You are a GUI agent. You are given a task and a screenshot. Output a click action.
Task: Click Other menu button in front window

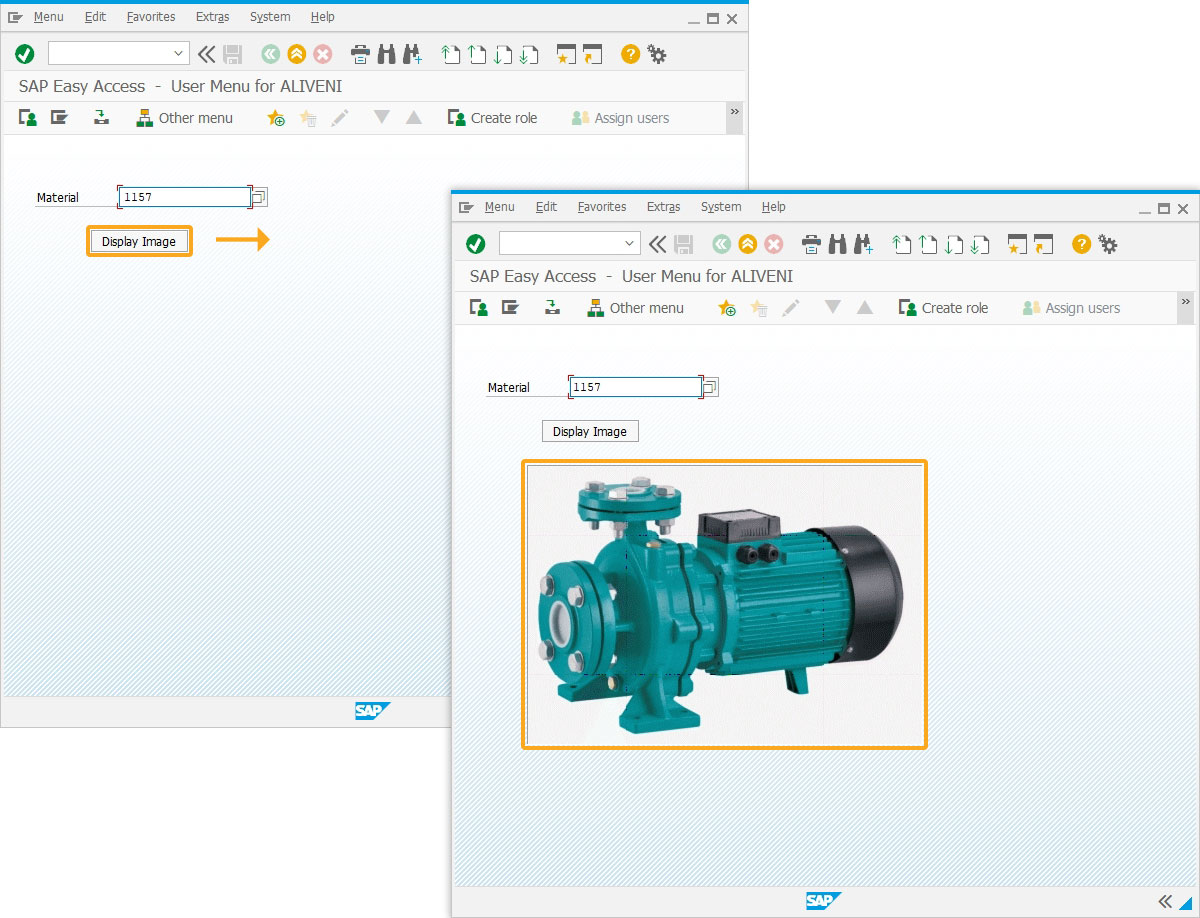click(635, 308)
